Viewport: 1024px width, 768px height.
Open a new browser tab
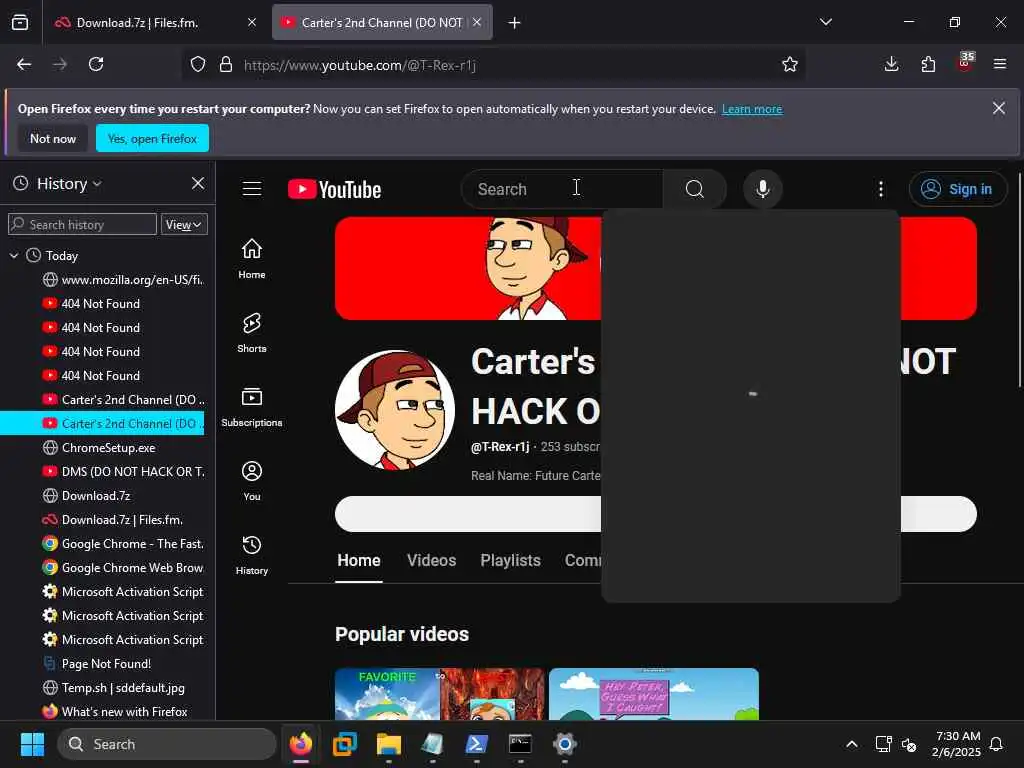pos(515,23)
